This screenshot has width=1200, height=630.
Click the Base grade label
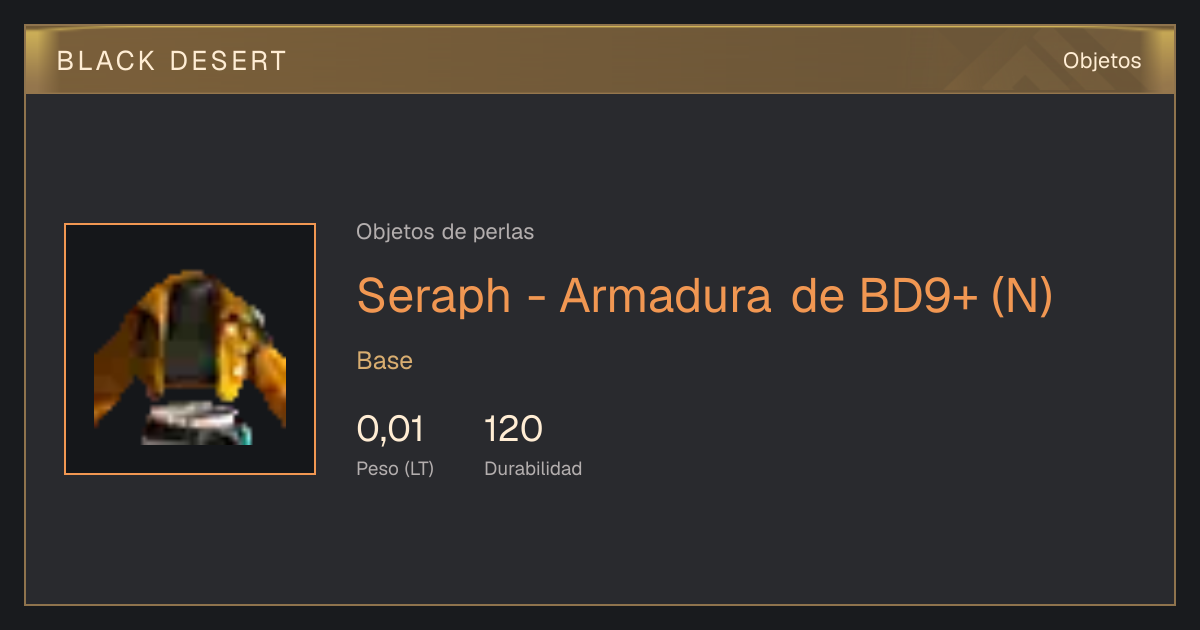pos(385,361)
